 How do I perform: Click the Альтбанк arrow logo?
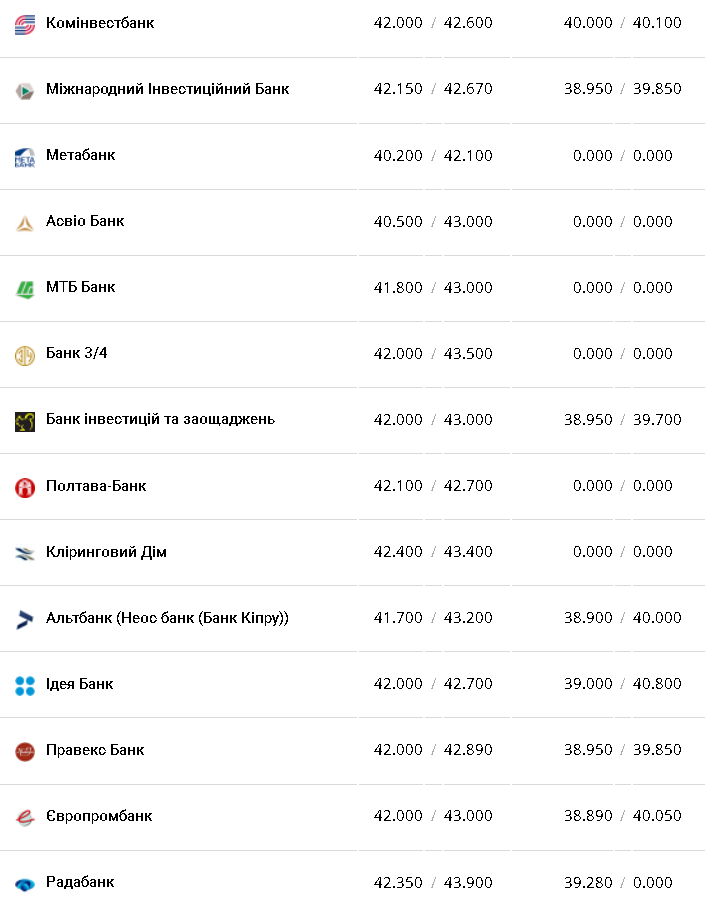click(25, 620)
